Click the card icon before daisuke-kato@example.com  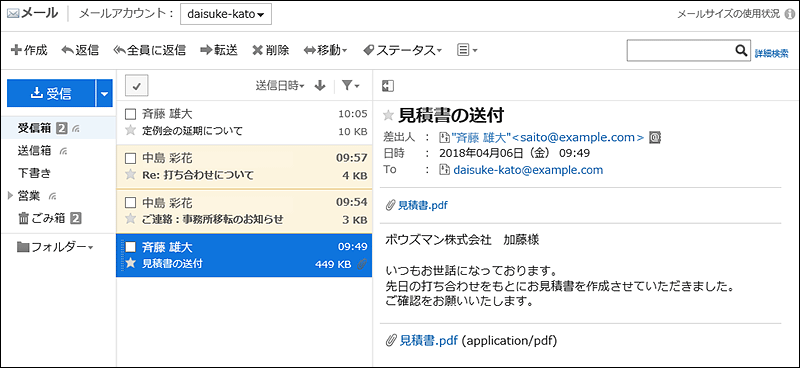445,170
